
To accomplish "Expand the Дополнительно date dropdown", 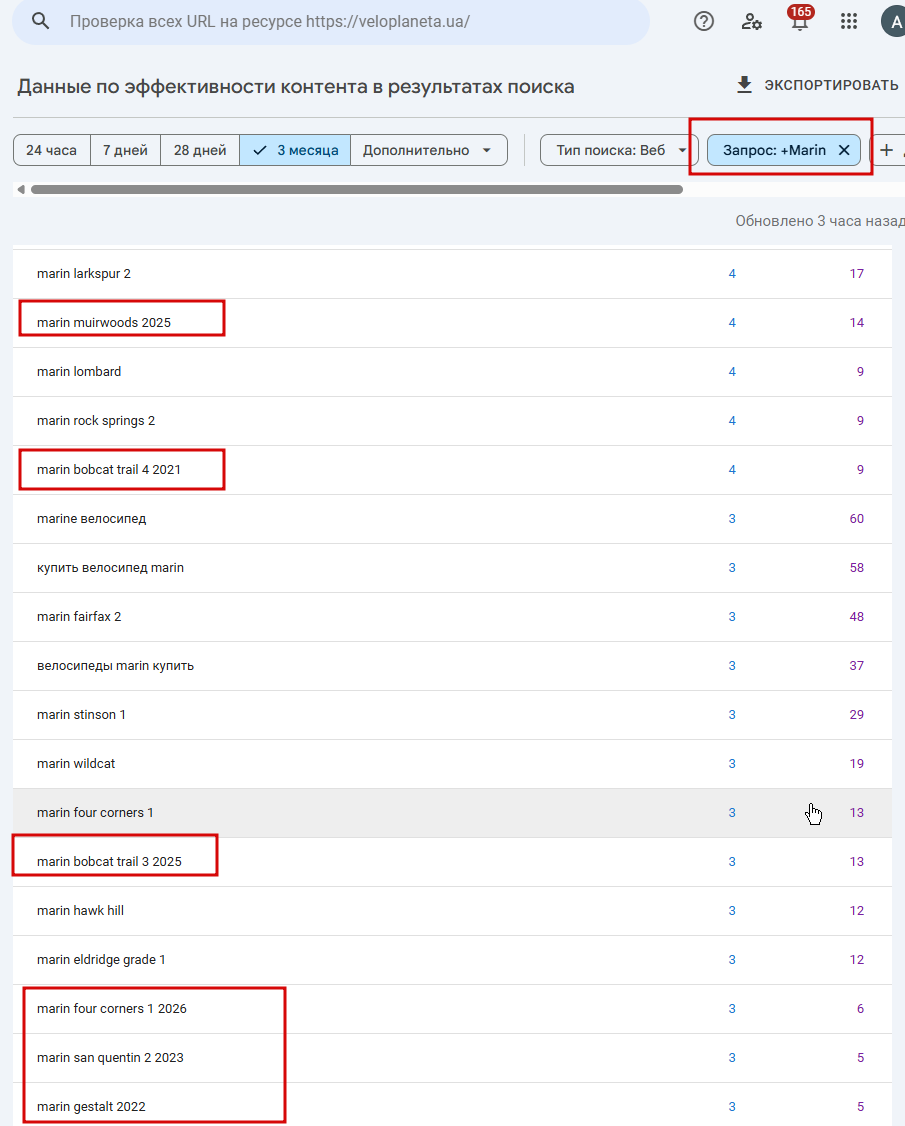I will click(427, 150).
